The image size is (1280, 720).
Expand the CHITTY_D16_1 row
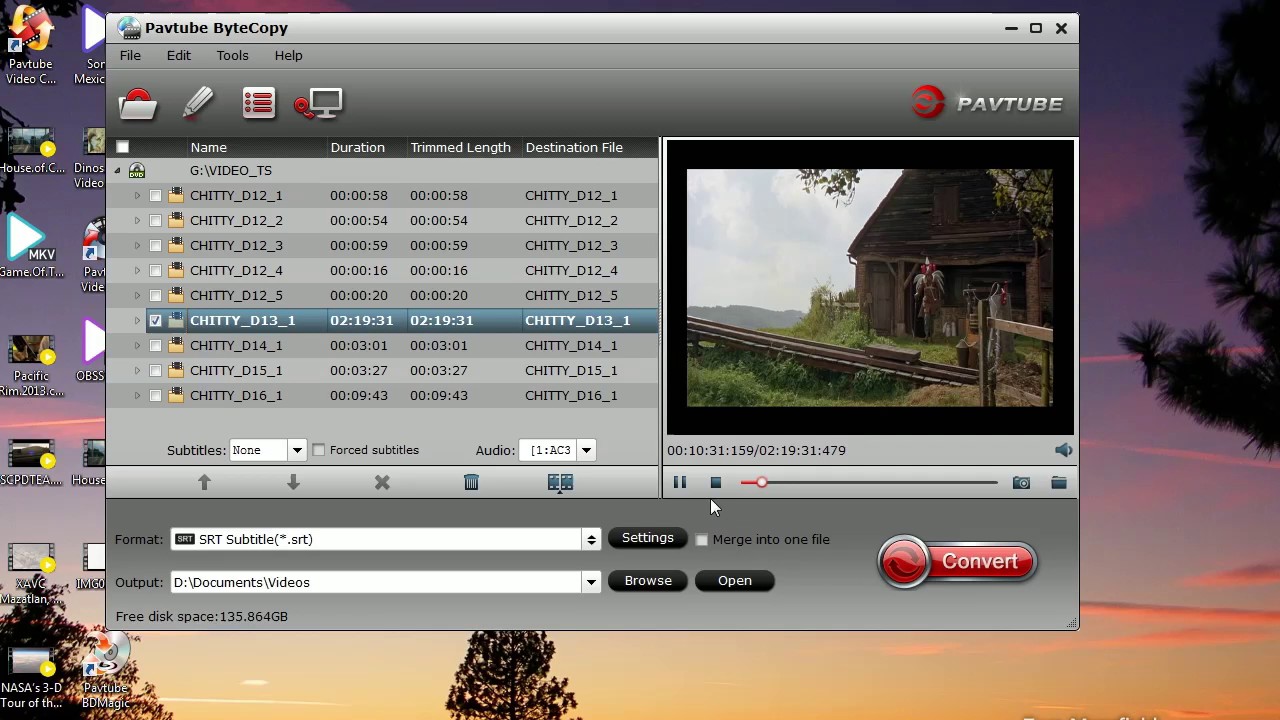point(137,395)
